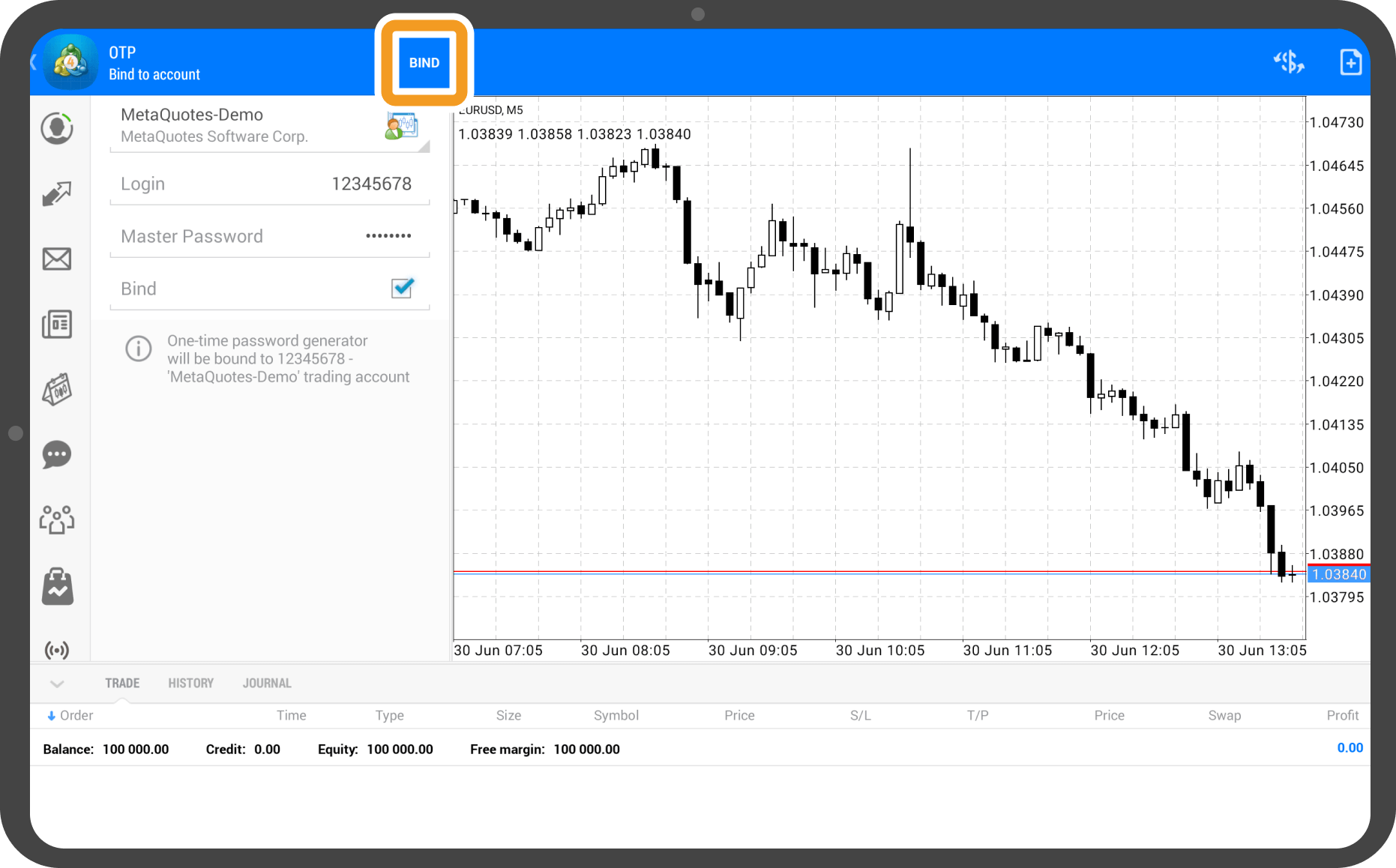Open the Signals broadcast icon
This screenshot has width=1396, height=868.
pyautogui.click(x=57, y=649)
